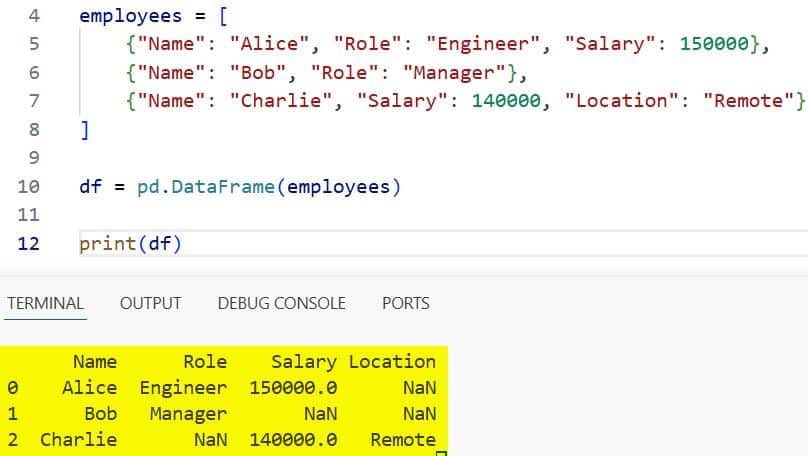
Task: Click the print(df) statement
Action: (131, 244)
